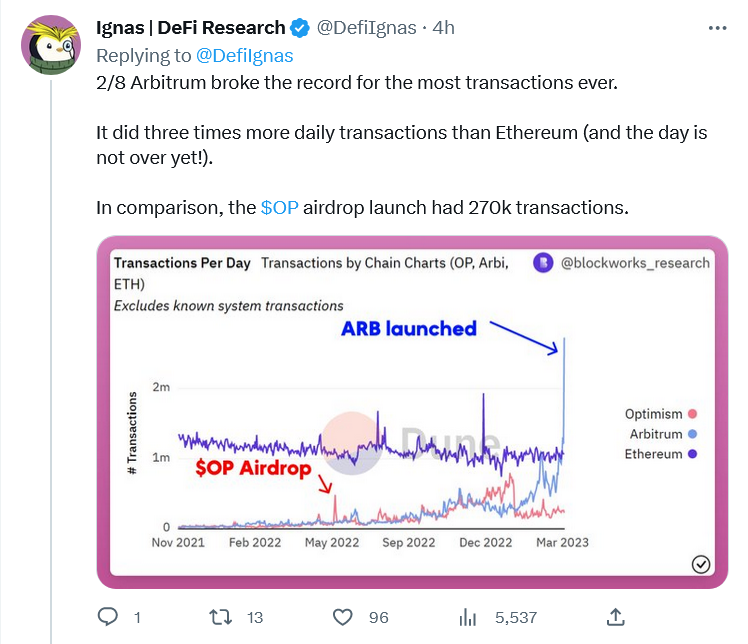Like the tweet with heart icon
Image resolution: width=748 pixels, height=644 pixels.
pos(343,617)
